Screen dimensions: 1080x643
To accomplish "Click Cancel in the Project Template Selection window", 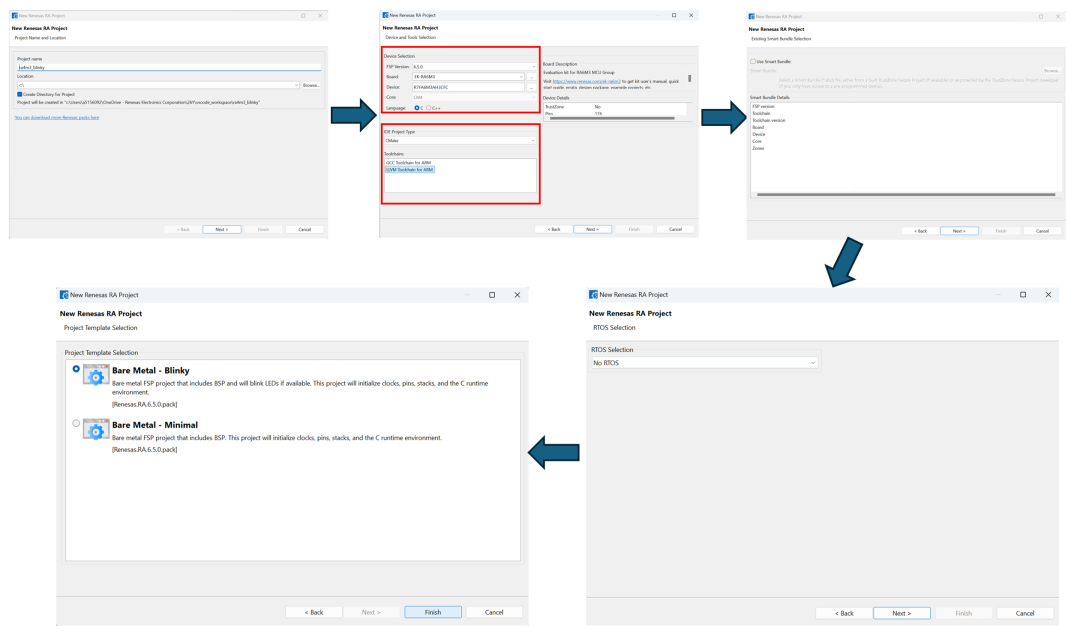I will 494,612.
